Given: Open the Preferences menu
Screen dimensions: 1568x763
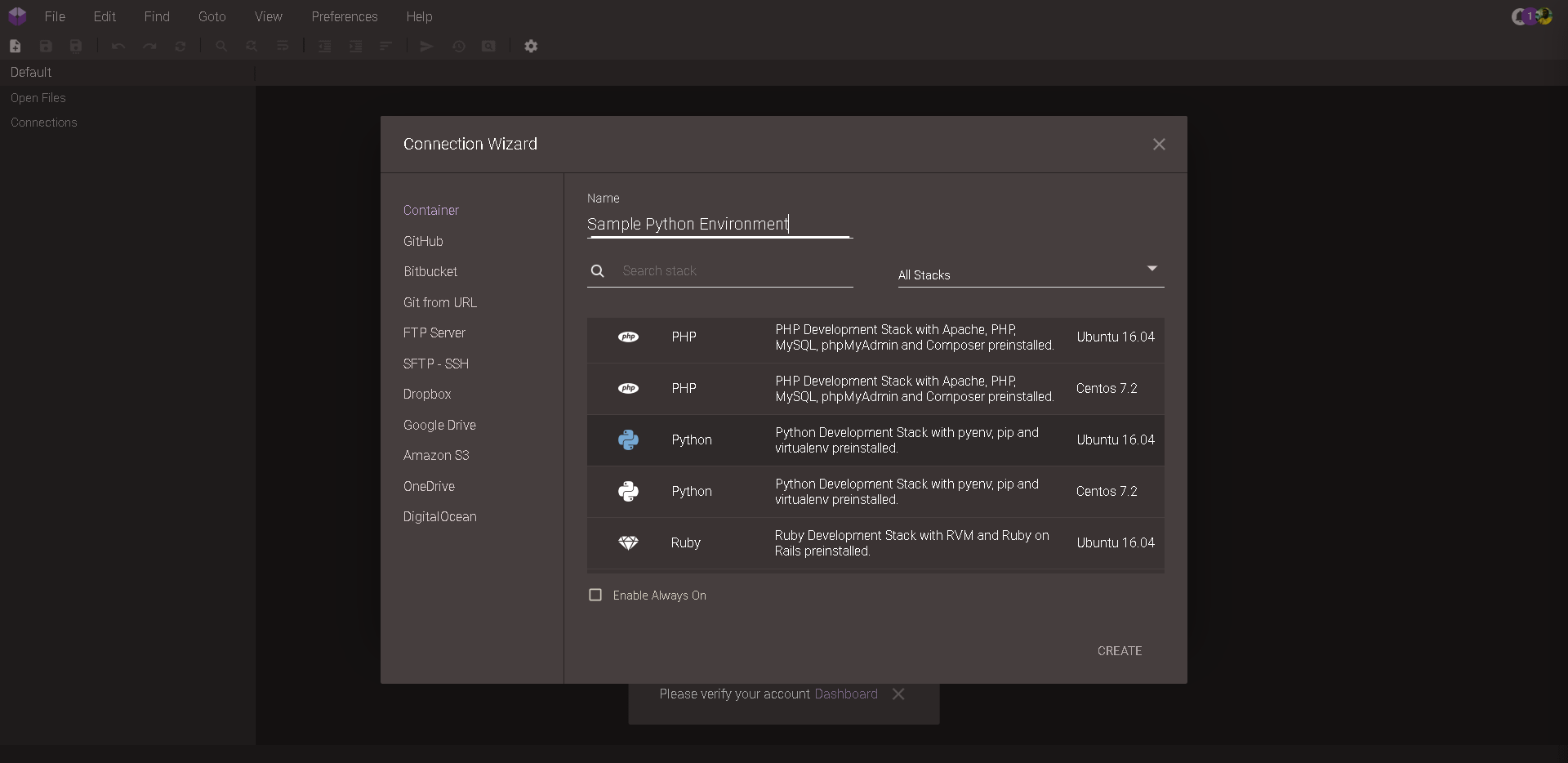Looking at the screenshot, I should [345, 16].
